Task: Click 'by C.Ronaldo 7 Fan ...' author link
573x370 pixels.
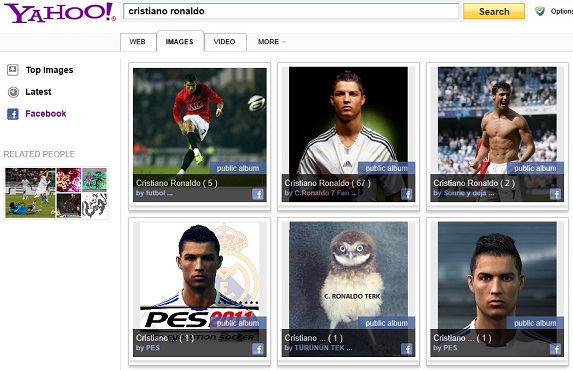Action: 320,193
